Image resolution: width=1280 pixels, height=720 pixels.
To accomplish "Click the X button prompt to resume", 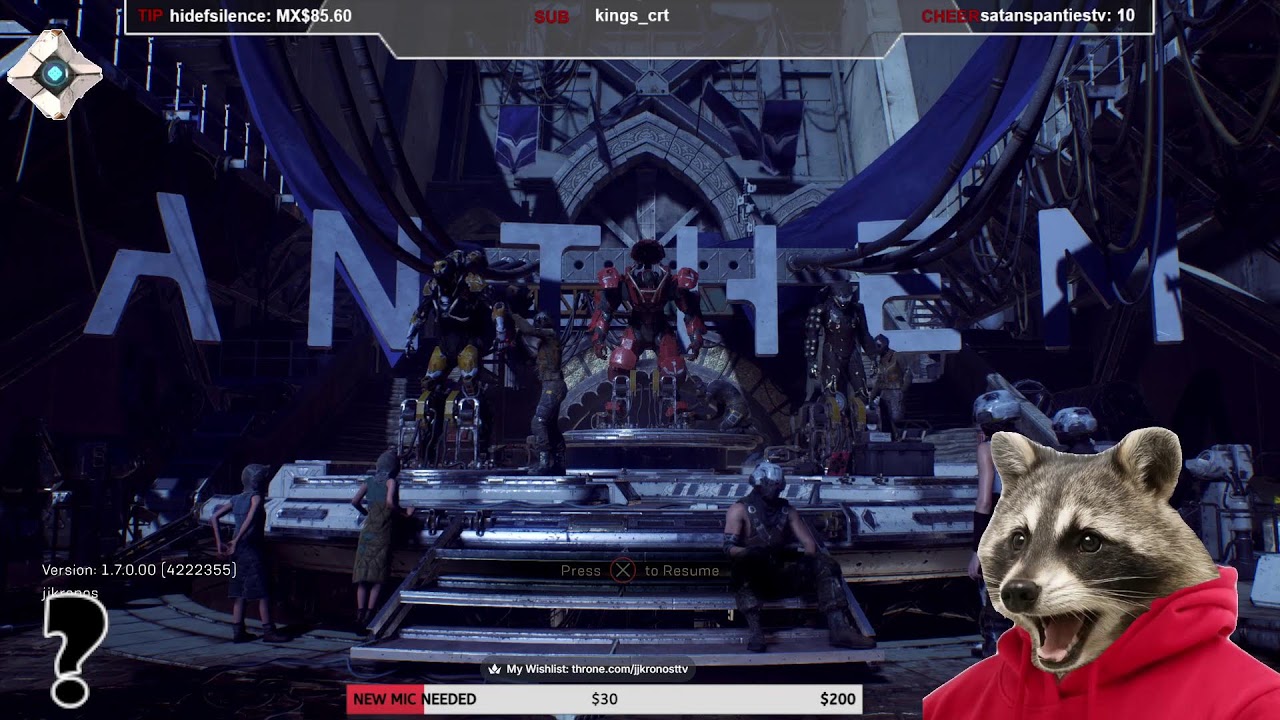I will (623, 571).
